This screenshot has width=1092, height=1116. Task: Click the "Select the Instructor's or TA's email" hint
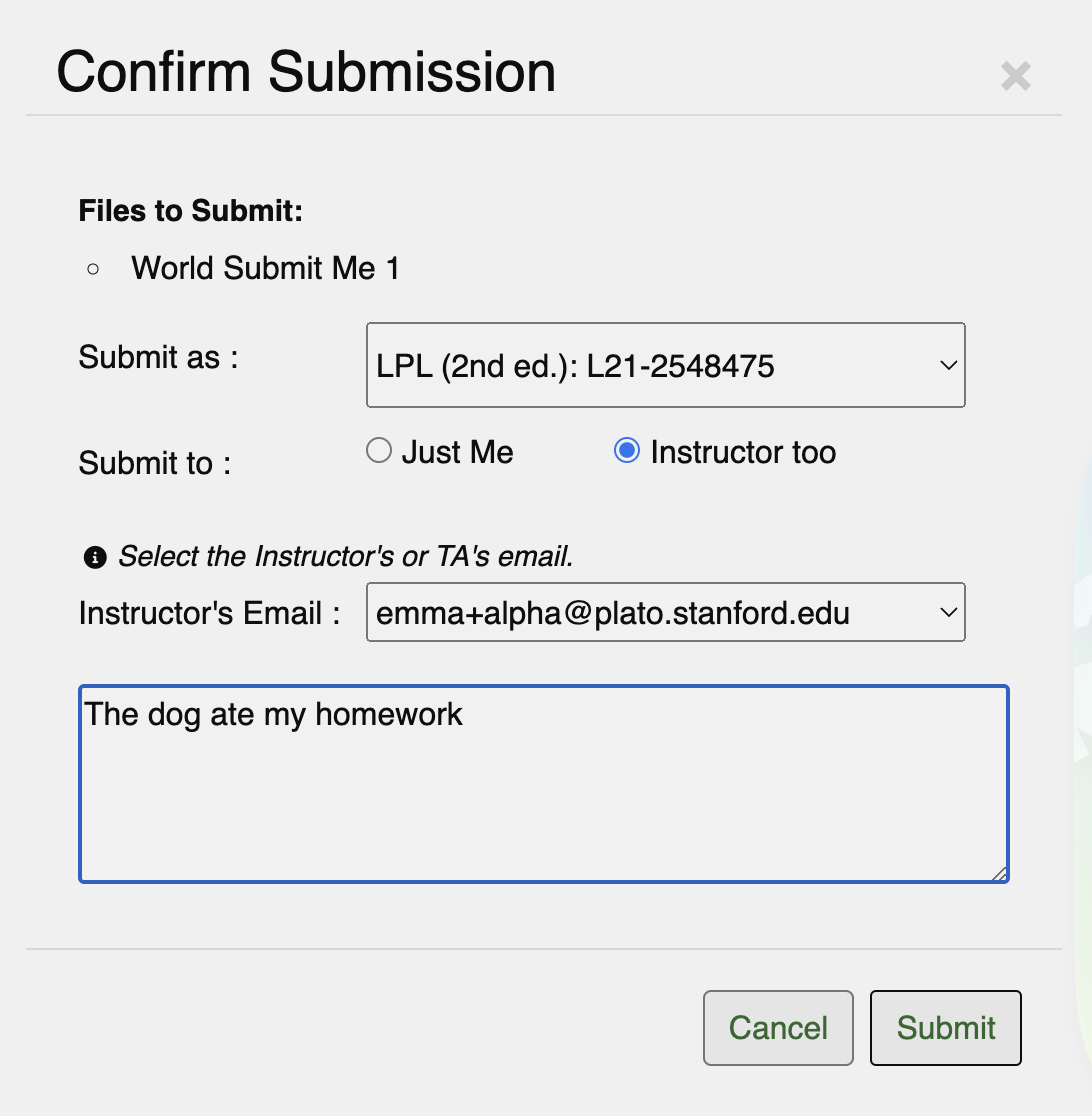pyautogui.click(x=346, y=557)
